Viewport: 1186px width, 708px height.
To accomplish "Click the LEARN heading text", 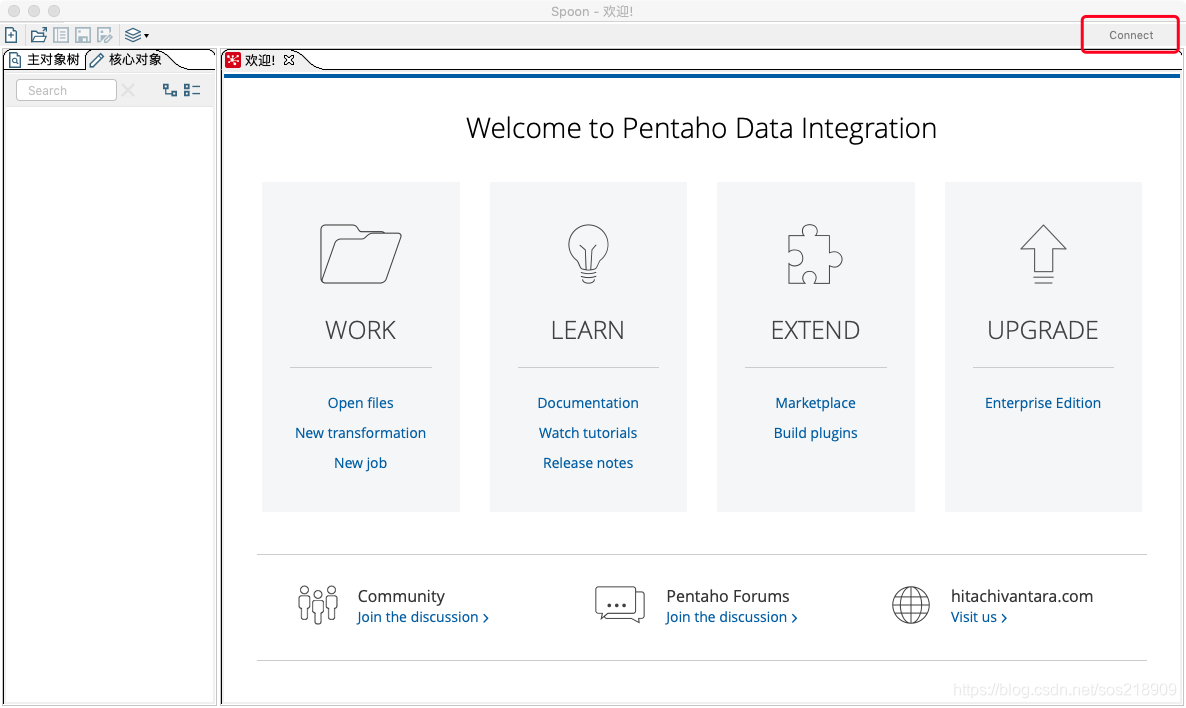I will 588,331.
